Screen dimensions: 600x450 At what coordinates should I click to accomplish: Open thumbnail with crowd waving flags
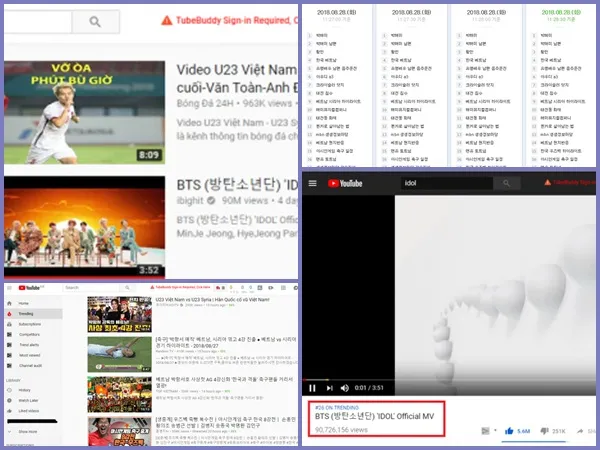pyautogui.click(x=119, y=395)
